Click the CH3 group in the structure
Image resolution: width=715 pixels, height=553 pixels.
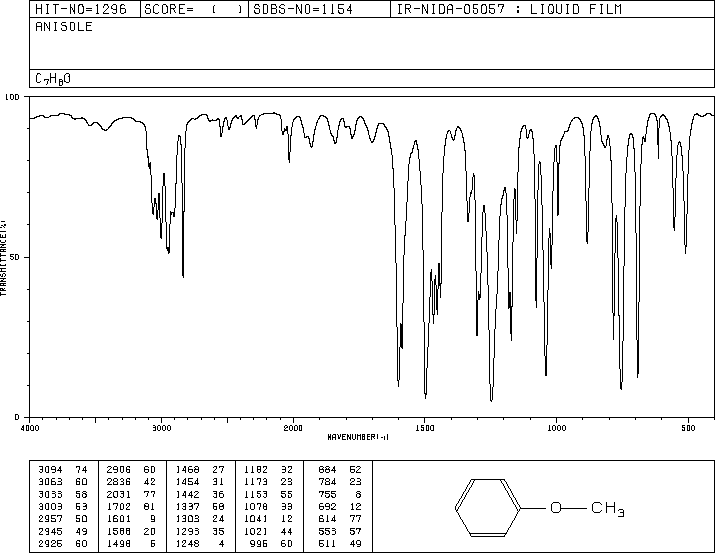point(607,510)
